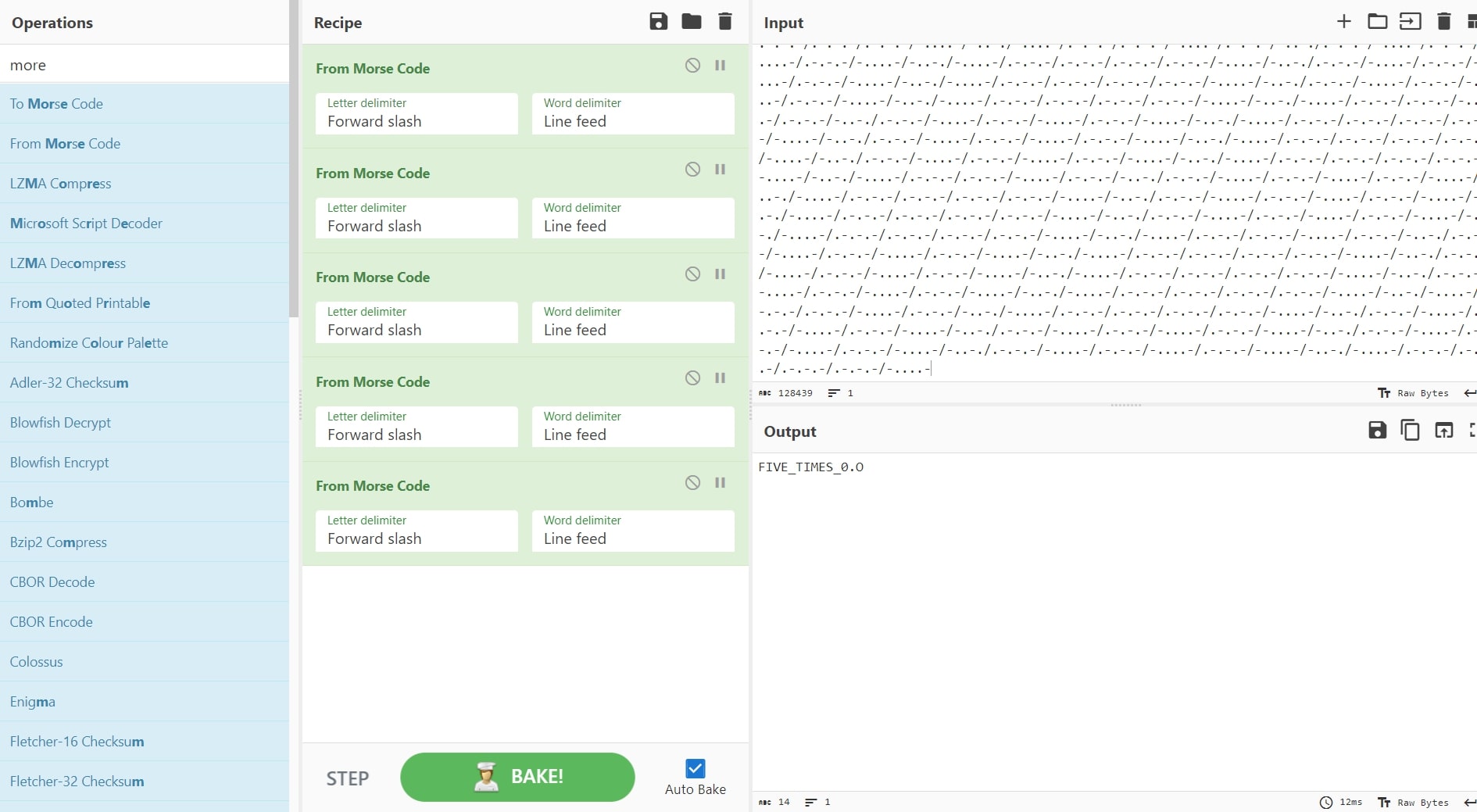Copy raw output to clipboard
Viewport: 1477px width, 812px height.
(x=1410, y=430)
